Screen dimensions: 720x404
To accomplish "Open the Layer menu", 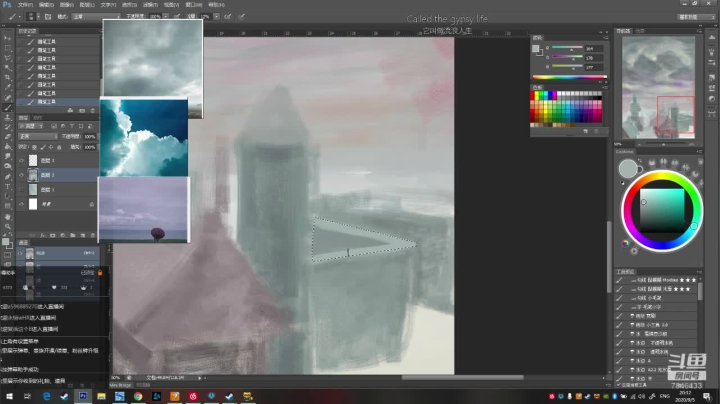I will [87, 5].
